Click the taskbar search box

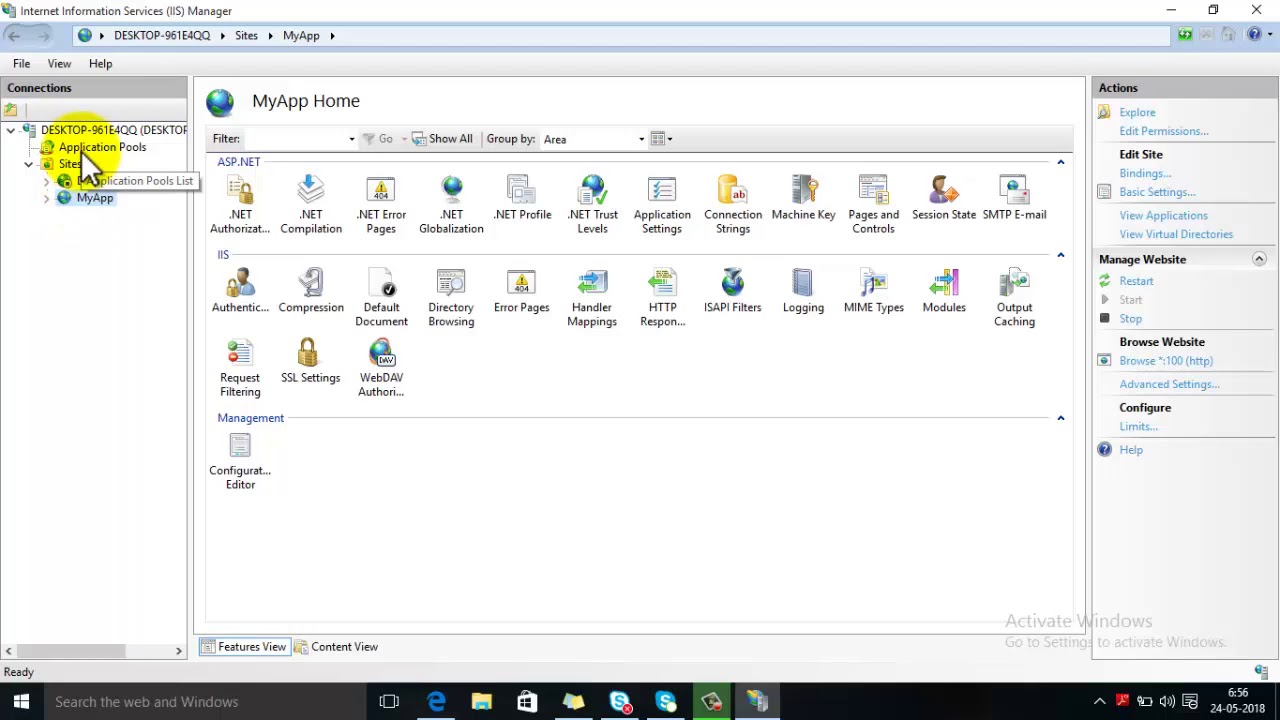click(205, 702)
